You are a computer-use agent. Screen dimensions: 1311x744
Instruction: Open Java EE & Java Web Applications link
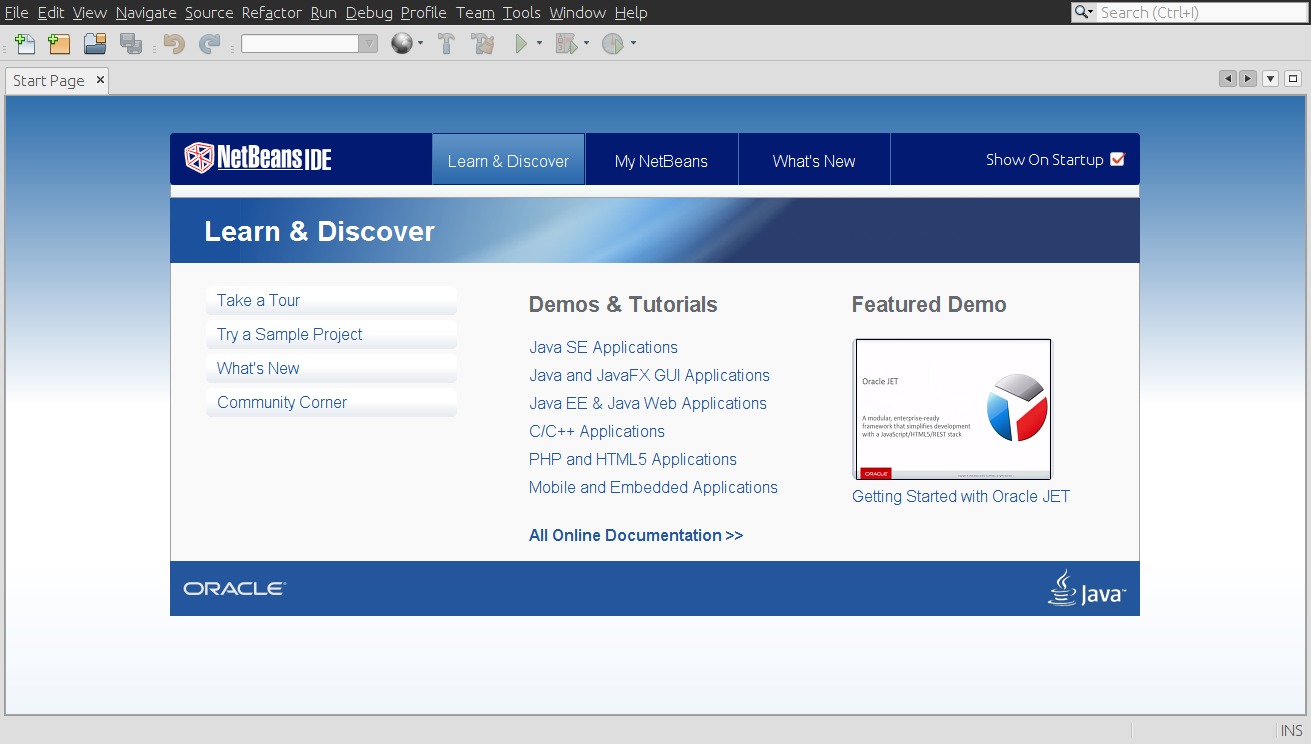(x=648, y=403)
